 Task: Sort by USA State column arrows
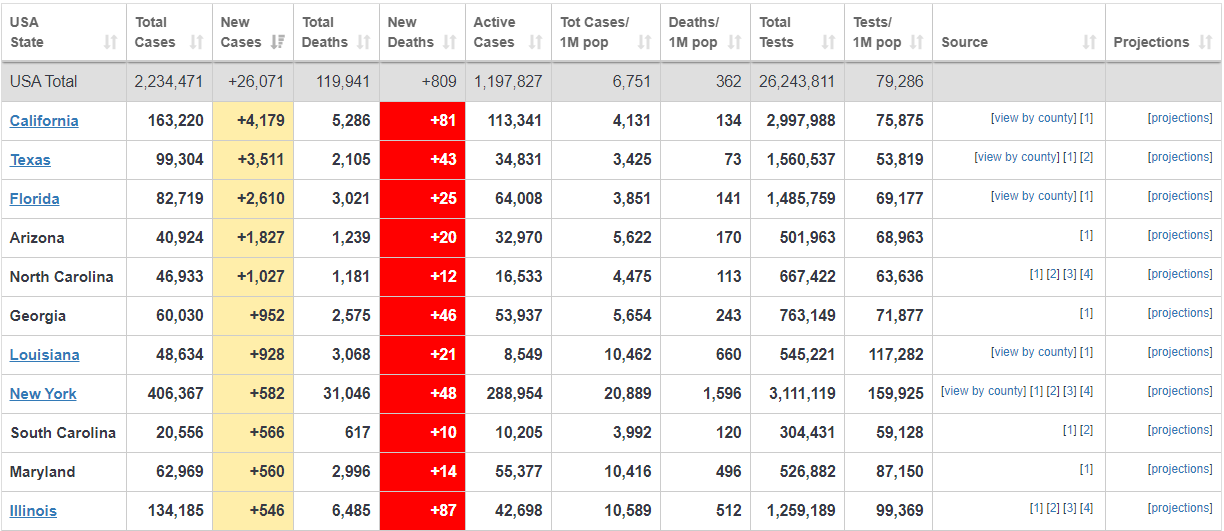[110, 42]
